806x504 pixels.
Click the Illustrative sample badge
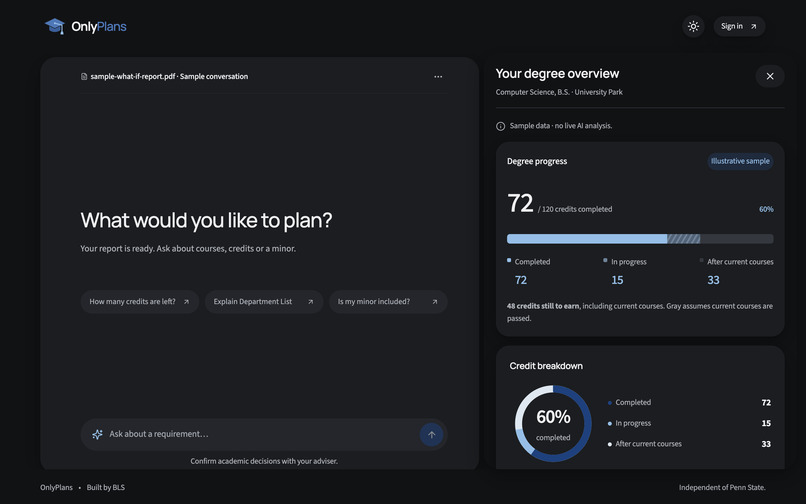coord(740,161)
